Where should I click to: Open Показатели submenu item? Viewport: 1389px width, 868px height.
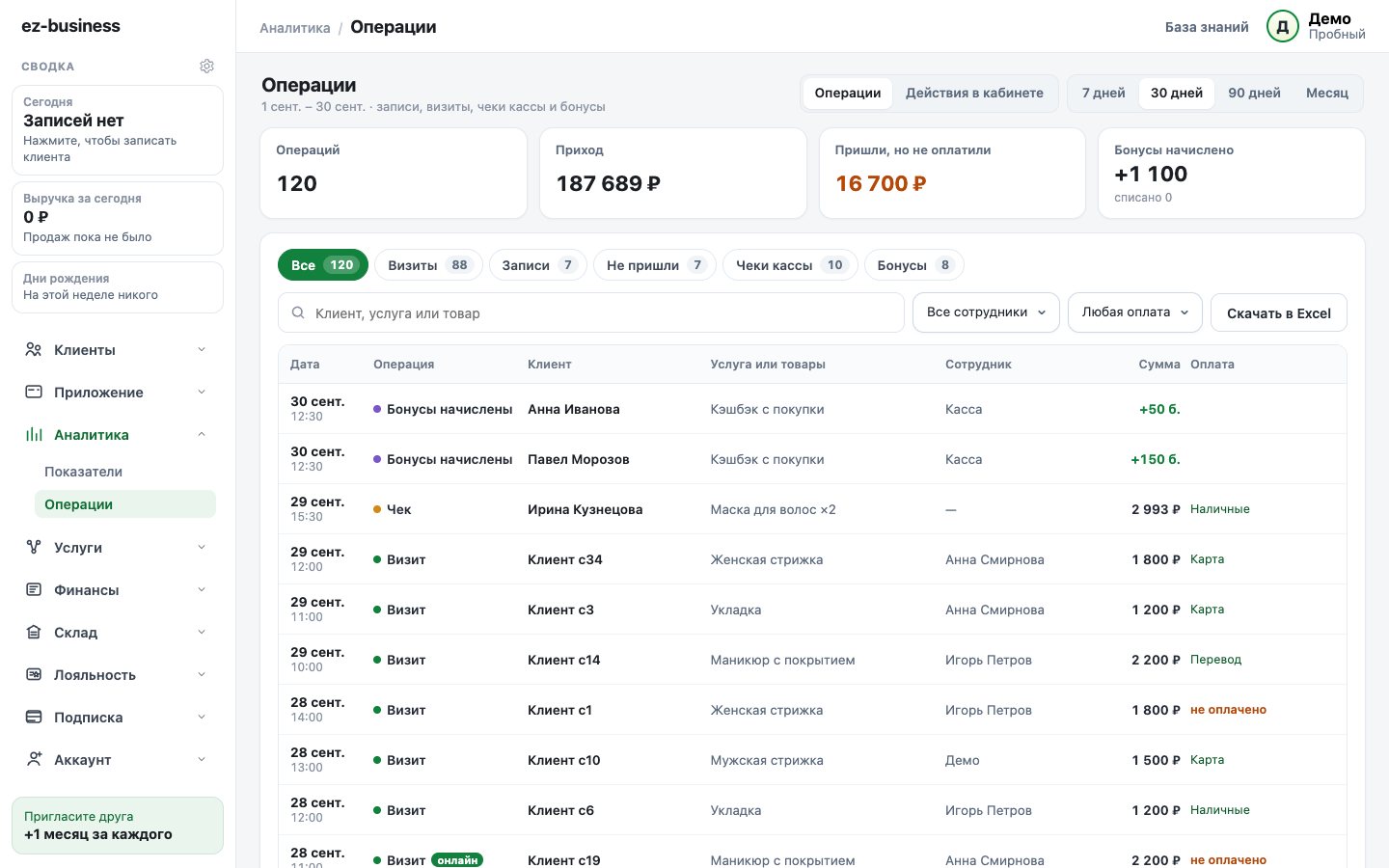124,472
